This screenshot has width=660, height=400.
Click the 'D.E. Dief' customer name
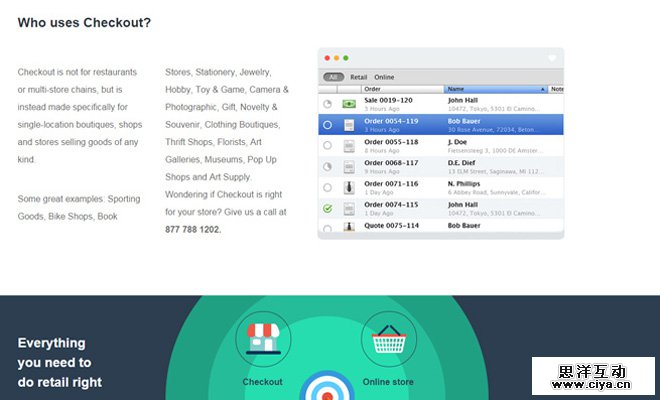(x=461, y=163)
